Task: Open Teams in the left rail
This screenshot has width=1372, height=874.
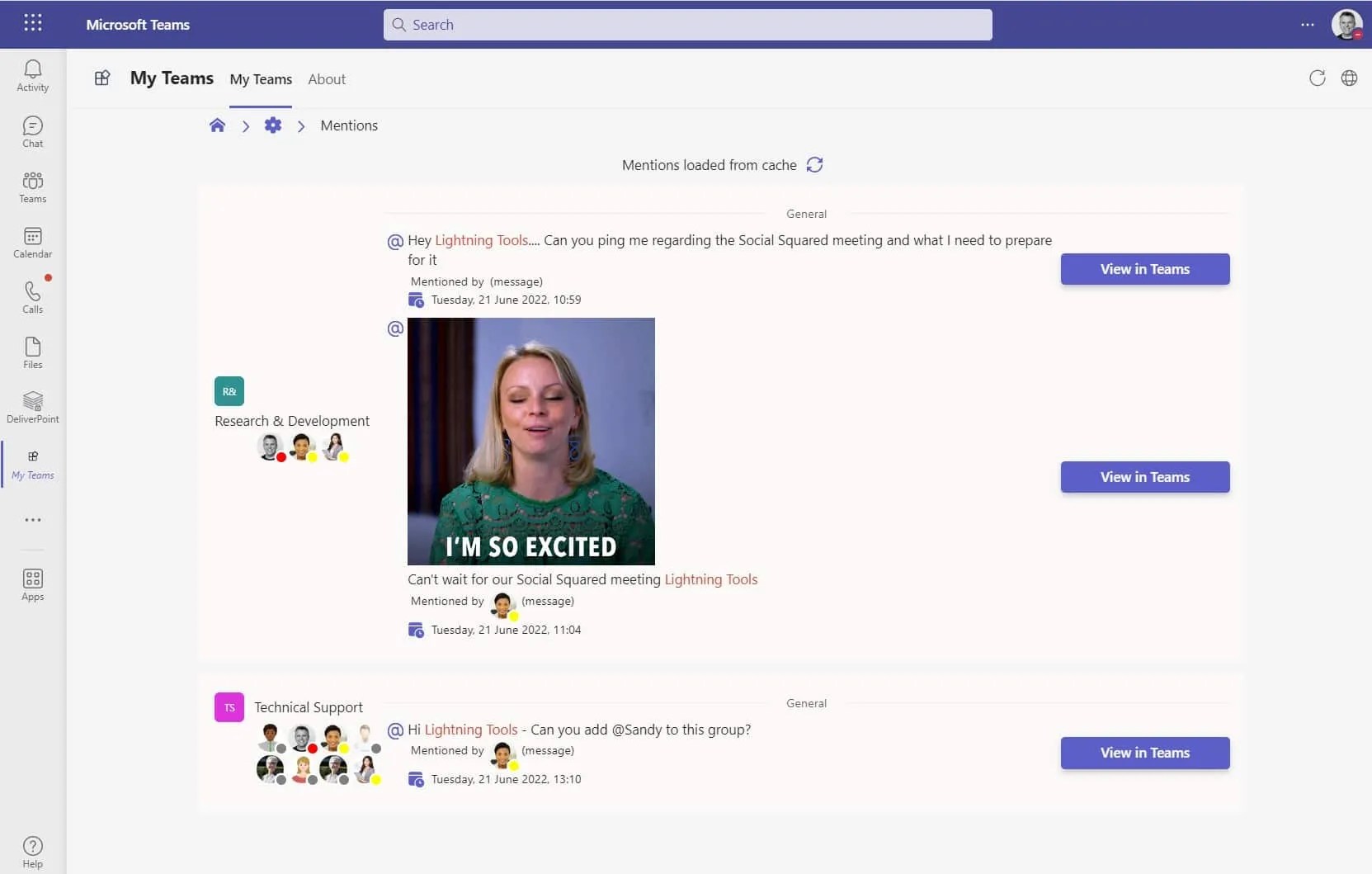Action: point(33,187)
